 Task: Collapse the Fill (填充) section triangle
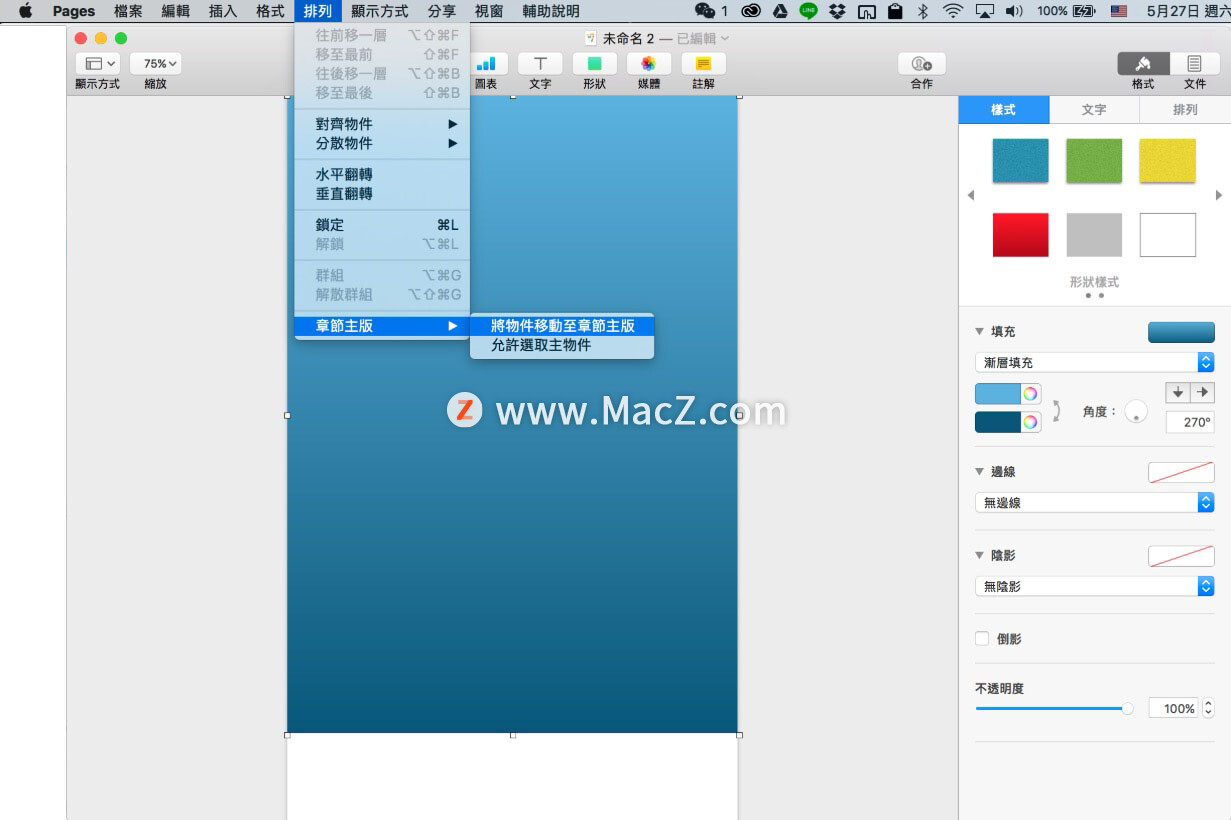point(979,332)
